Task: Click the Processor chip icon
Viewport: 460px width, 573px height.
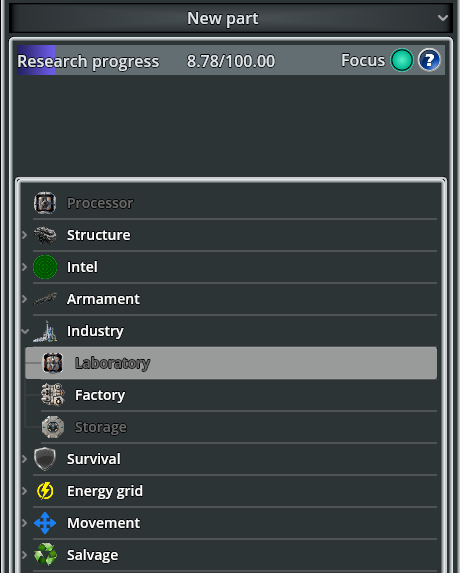Action: [45, 203]
